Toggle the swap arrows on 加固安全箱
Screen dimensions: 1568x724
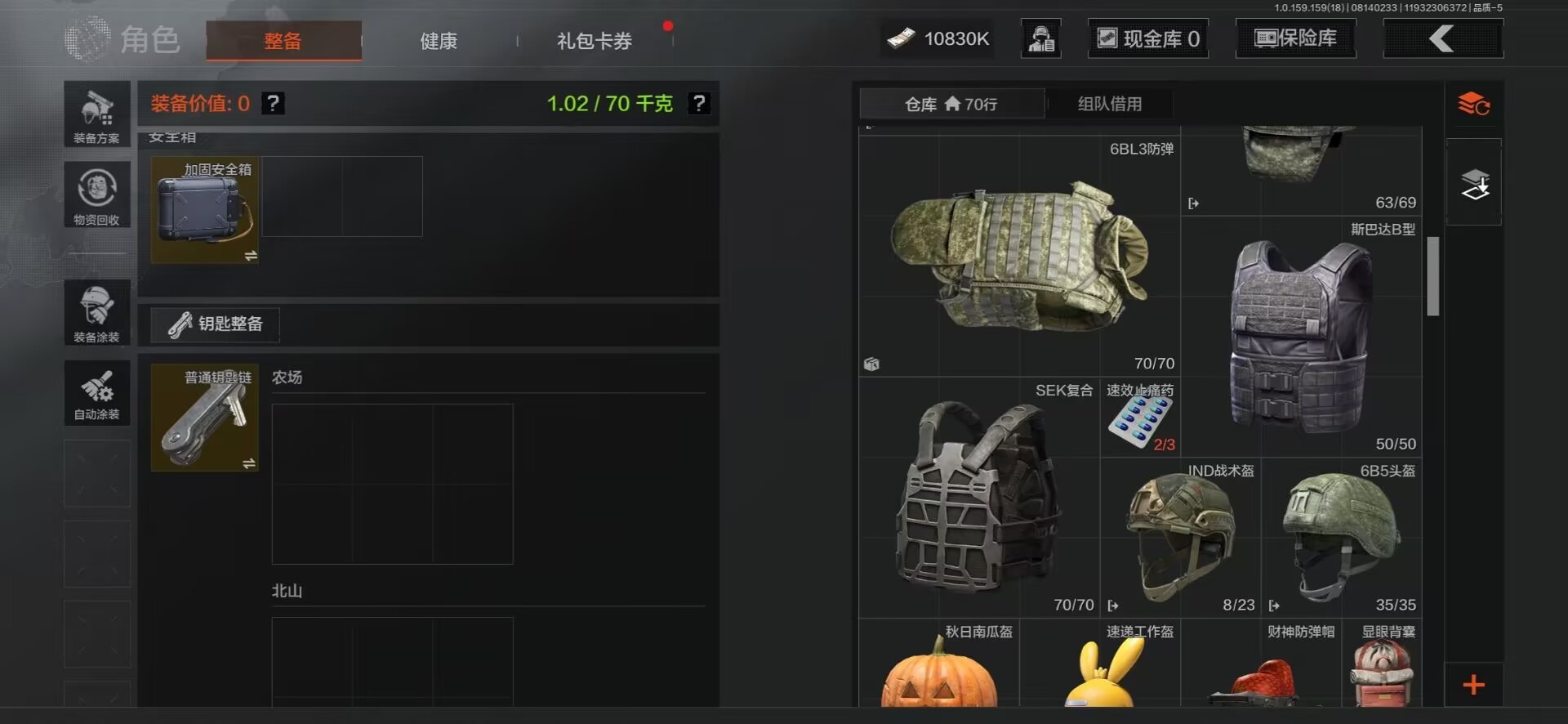click(250, 256)
